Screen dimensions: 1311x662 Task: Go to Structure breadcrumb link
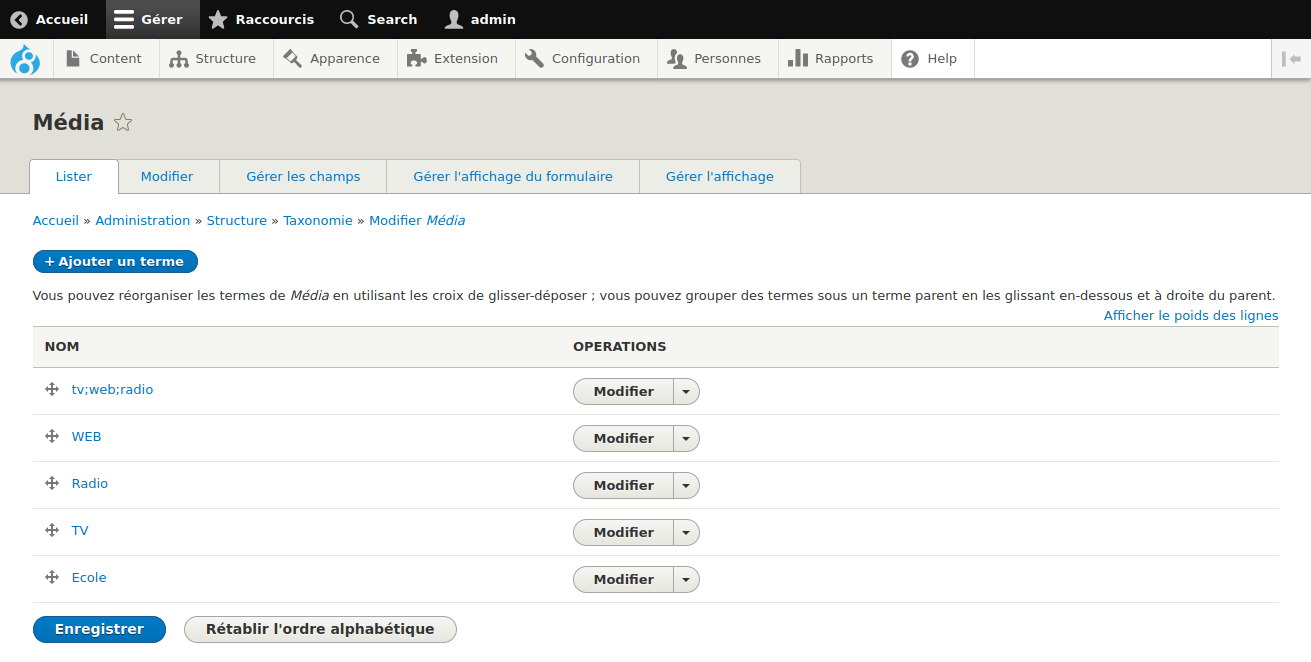pyautogui.click(x=237, y=221)
